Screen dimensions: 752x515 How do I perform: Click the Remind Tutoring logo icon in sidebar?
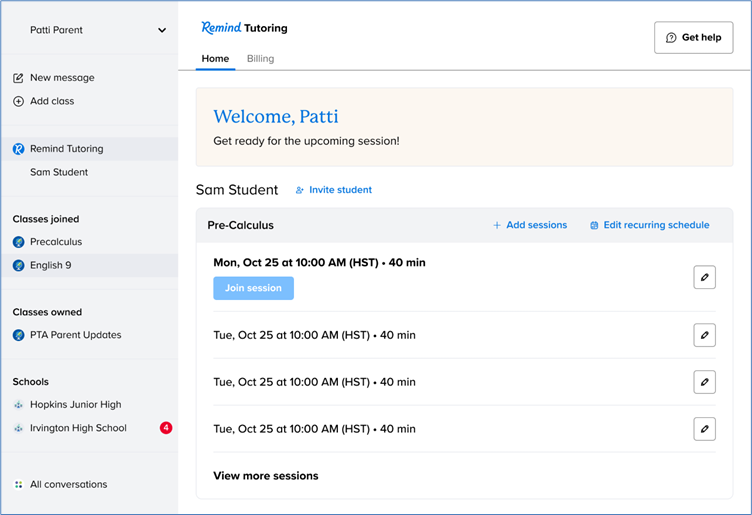(x=18, y=149)
